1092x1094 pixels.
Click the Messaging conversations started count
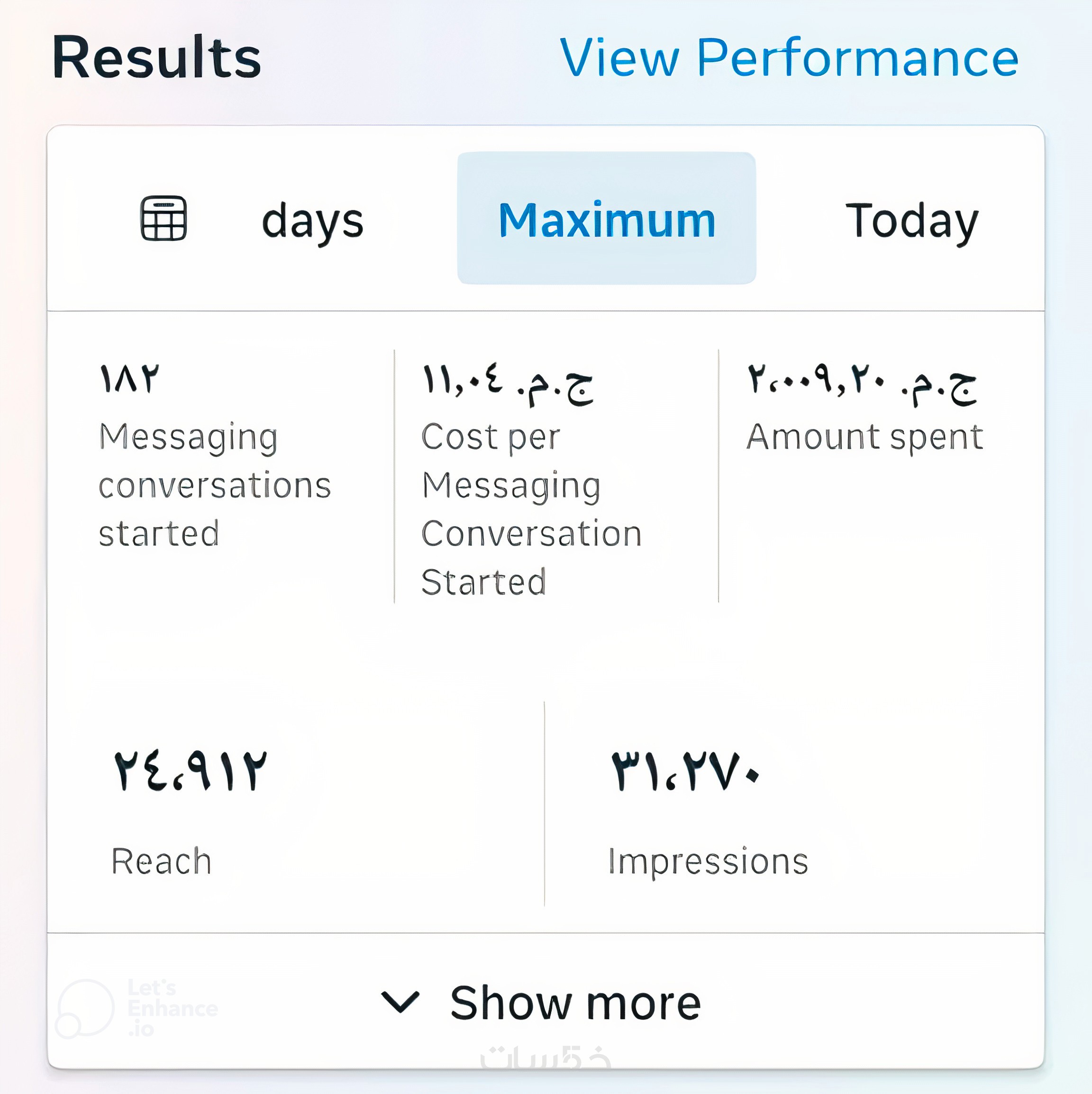point(129,378)
